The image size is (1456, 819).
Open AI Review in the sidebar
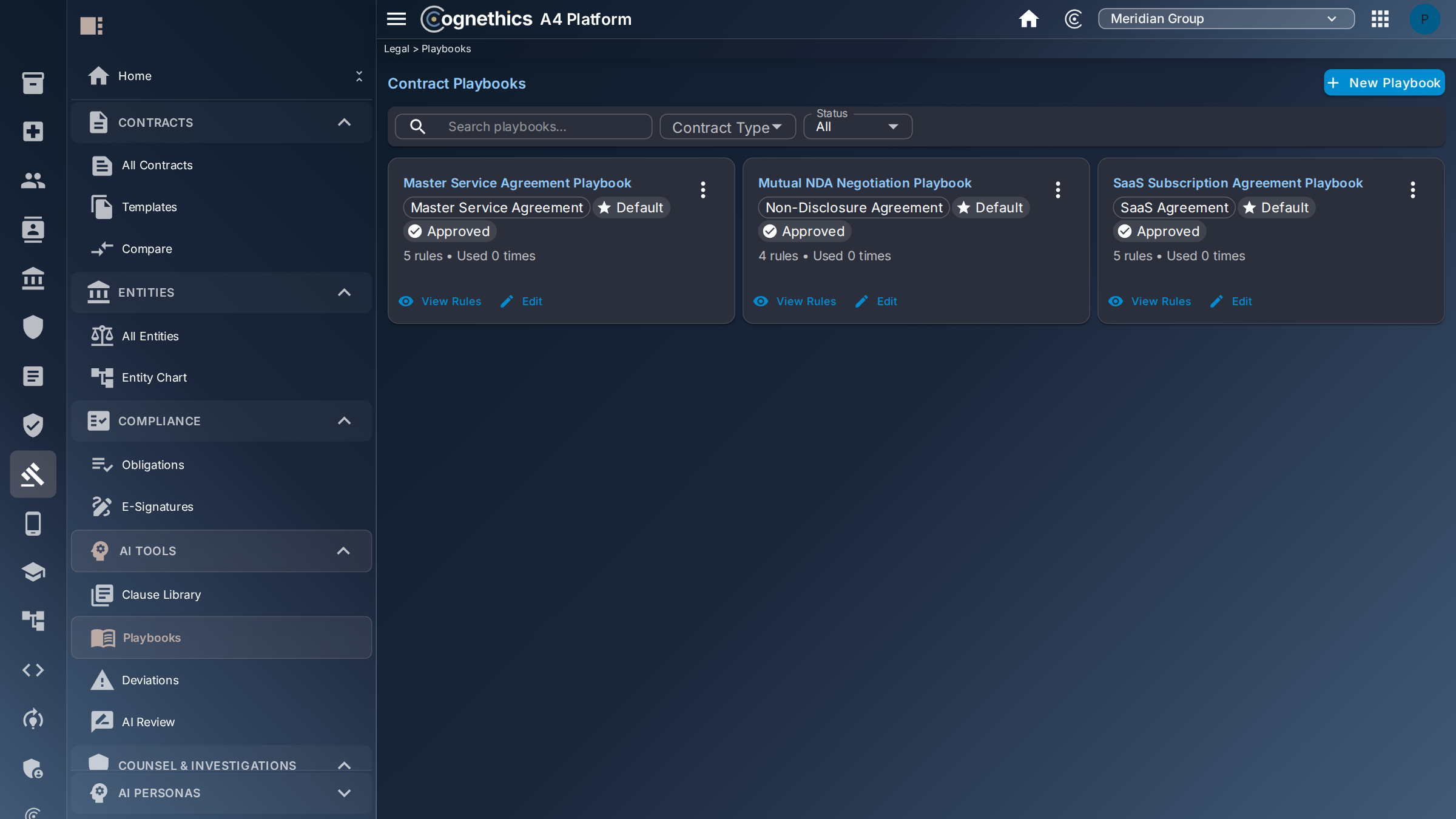coord(221,722)
